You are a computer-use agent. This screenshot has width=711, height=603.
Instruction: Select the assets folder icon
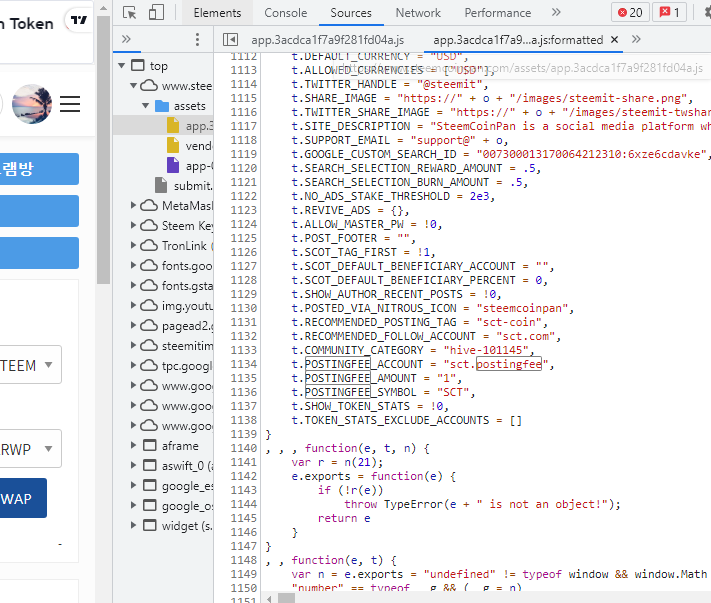162,106
